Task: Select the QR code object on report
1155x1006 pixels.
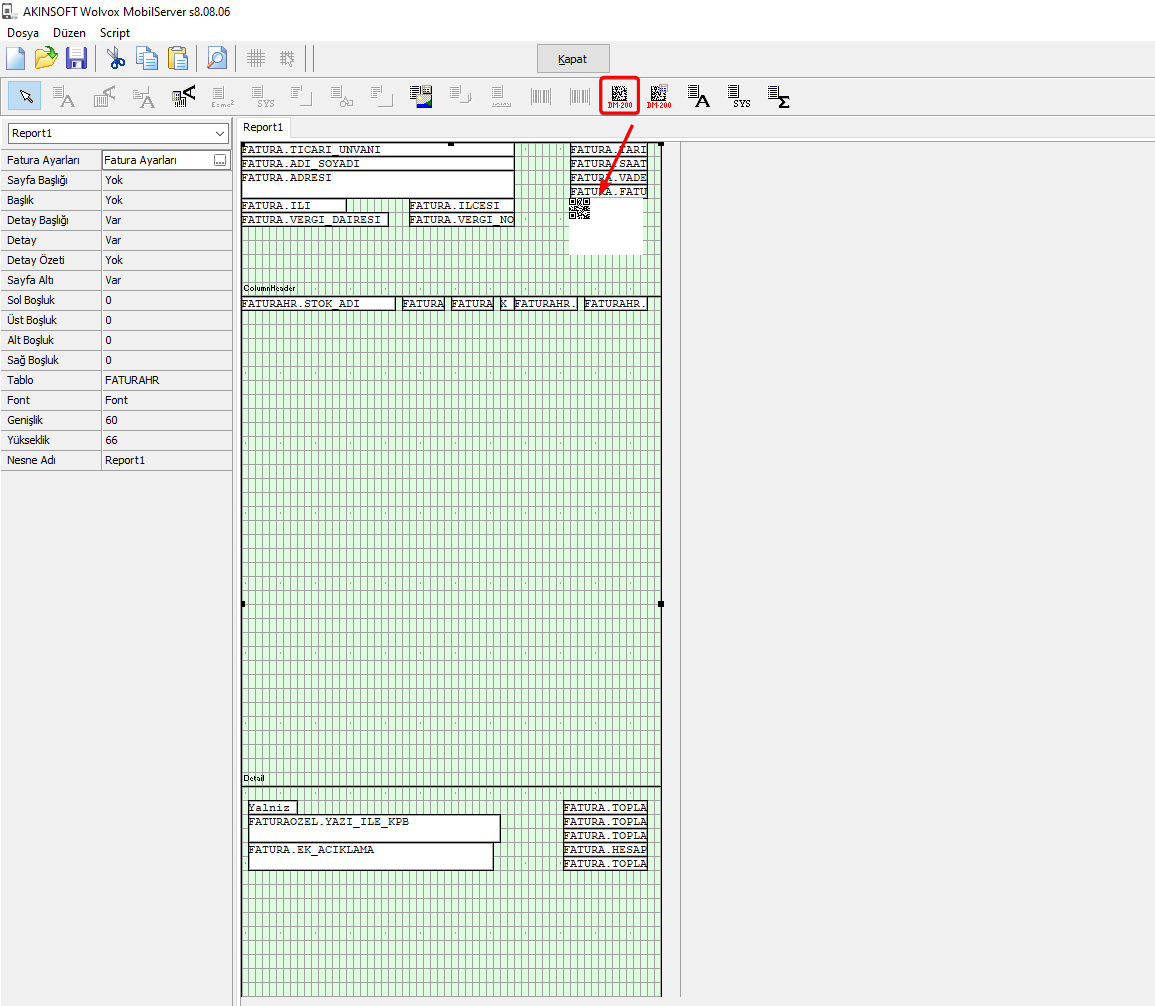Action: [x=605, y=226]
